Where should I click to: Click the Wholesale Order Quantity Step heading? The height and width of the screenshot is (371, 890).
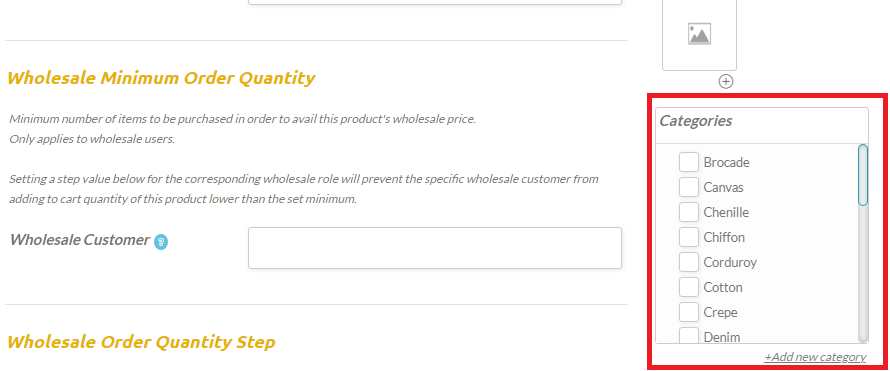(141, 342)
